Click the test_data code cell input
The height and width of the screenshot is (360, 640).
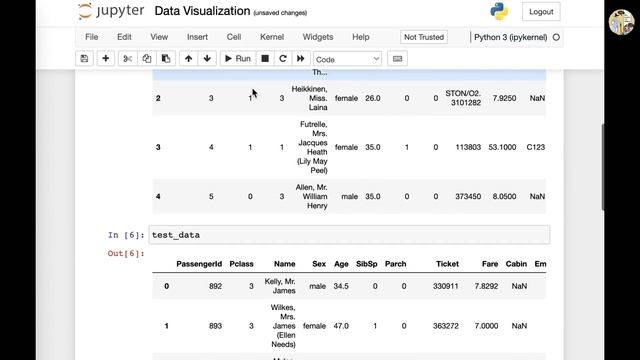coord(349,235)
